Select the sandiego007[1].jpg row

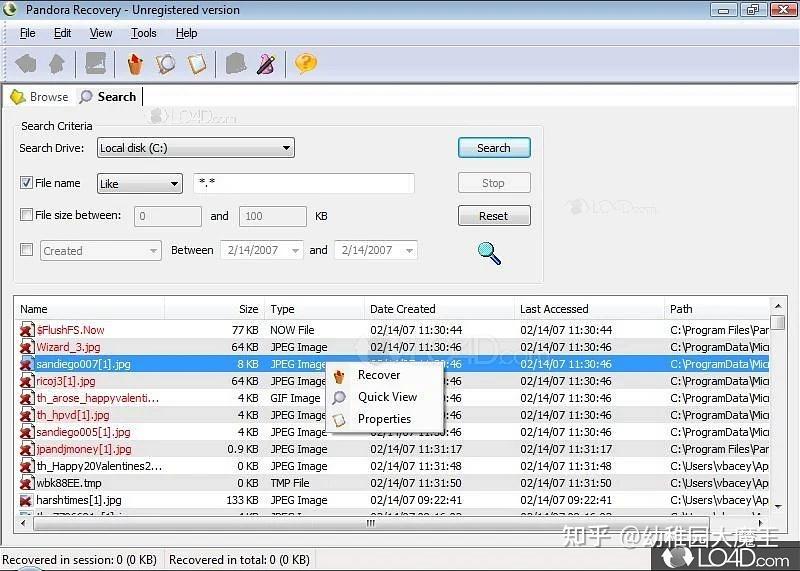pos(392,364)
